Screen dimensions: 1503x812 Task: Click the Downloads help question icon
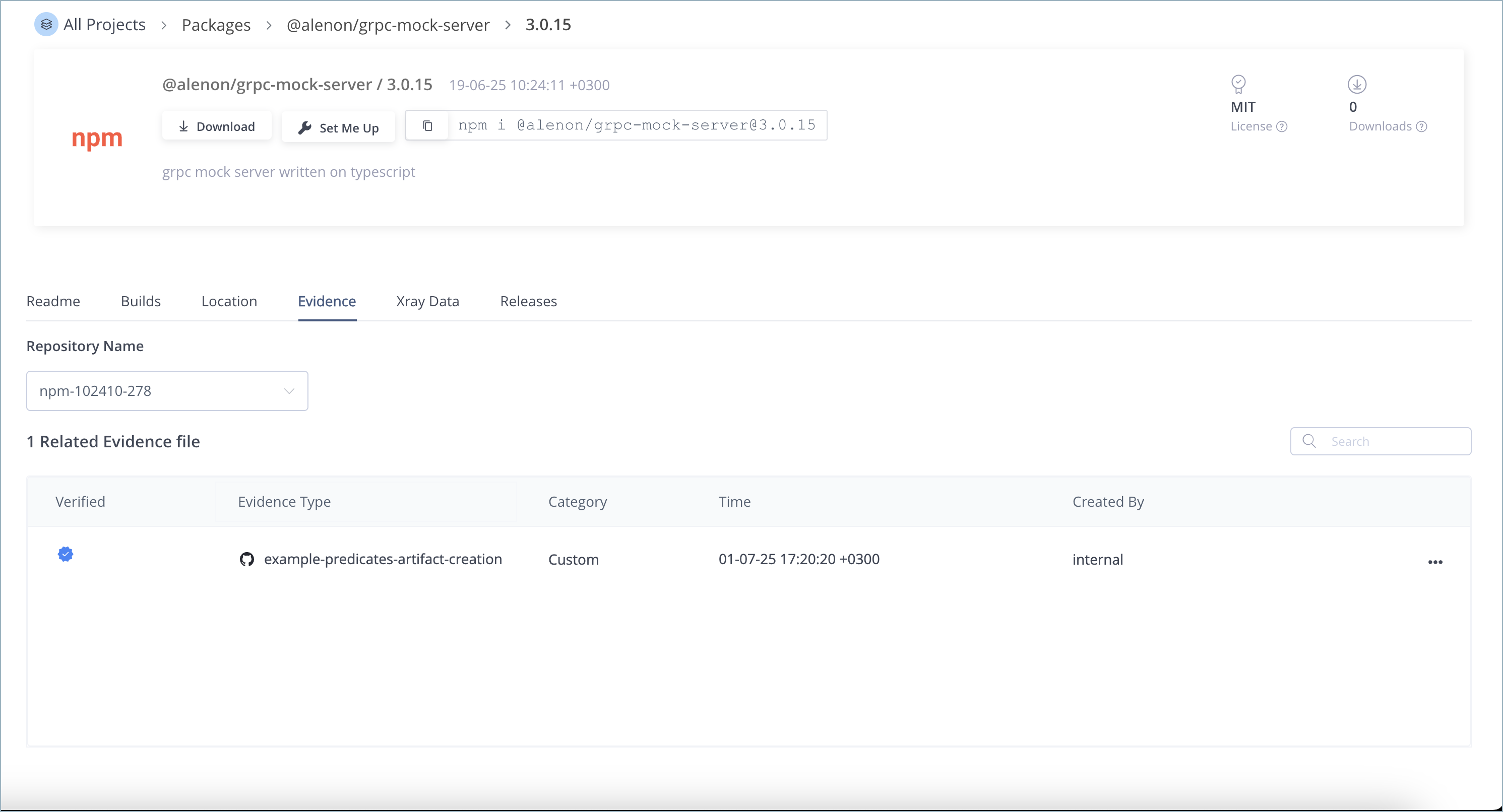point(1422,126)
